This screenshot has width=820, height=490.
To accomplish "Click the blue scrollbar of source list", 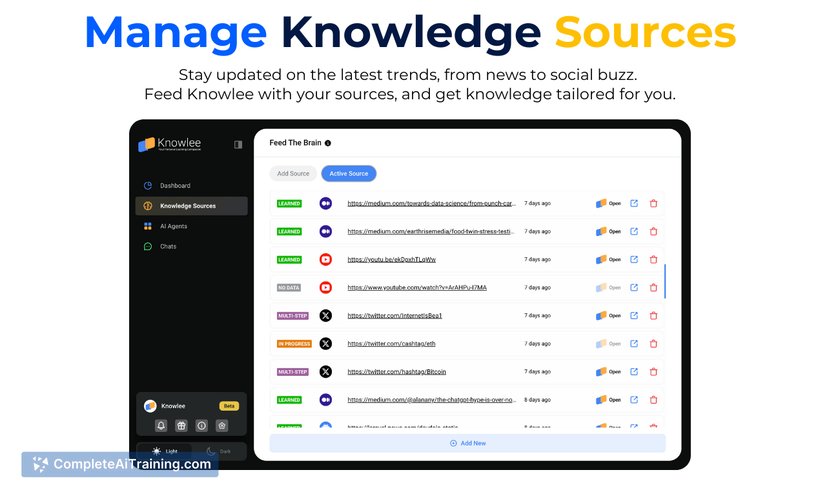I will (x=665, y=281).
